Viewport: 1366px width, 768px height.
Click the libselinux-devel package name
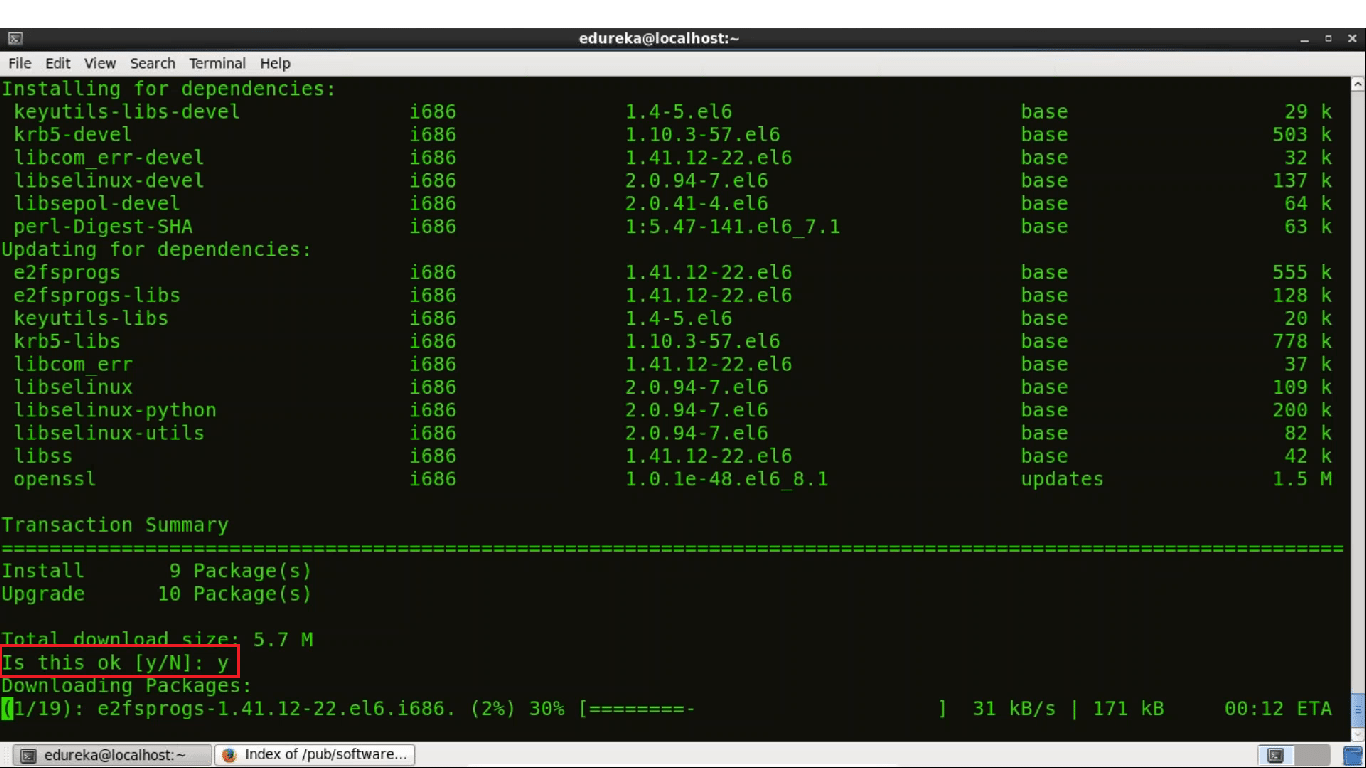[x=109, y=181]
